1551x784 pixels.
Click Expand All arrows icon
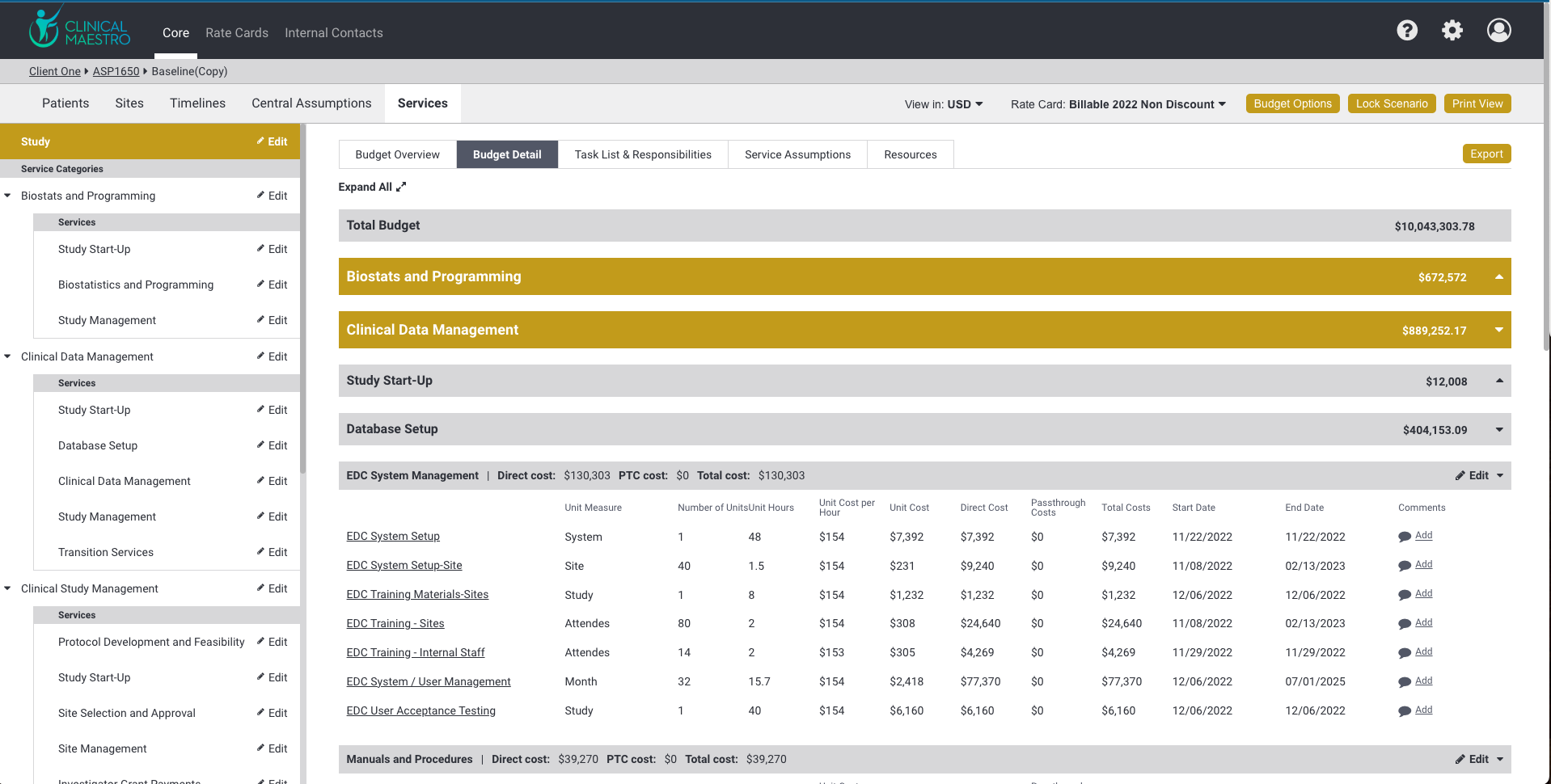coord(401,187)
